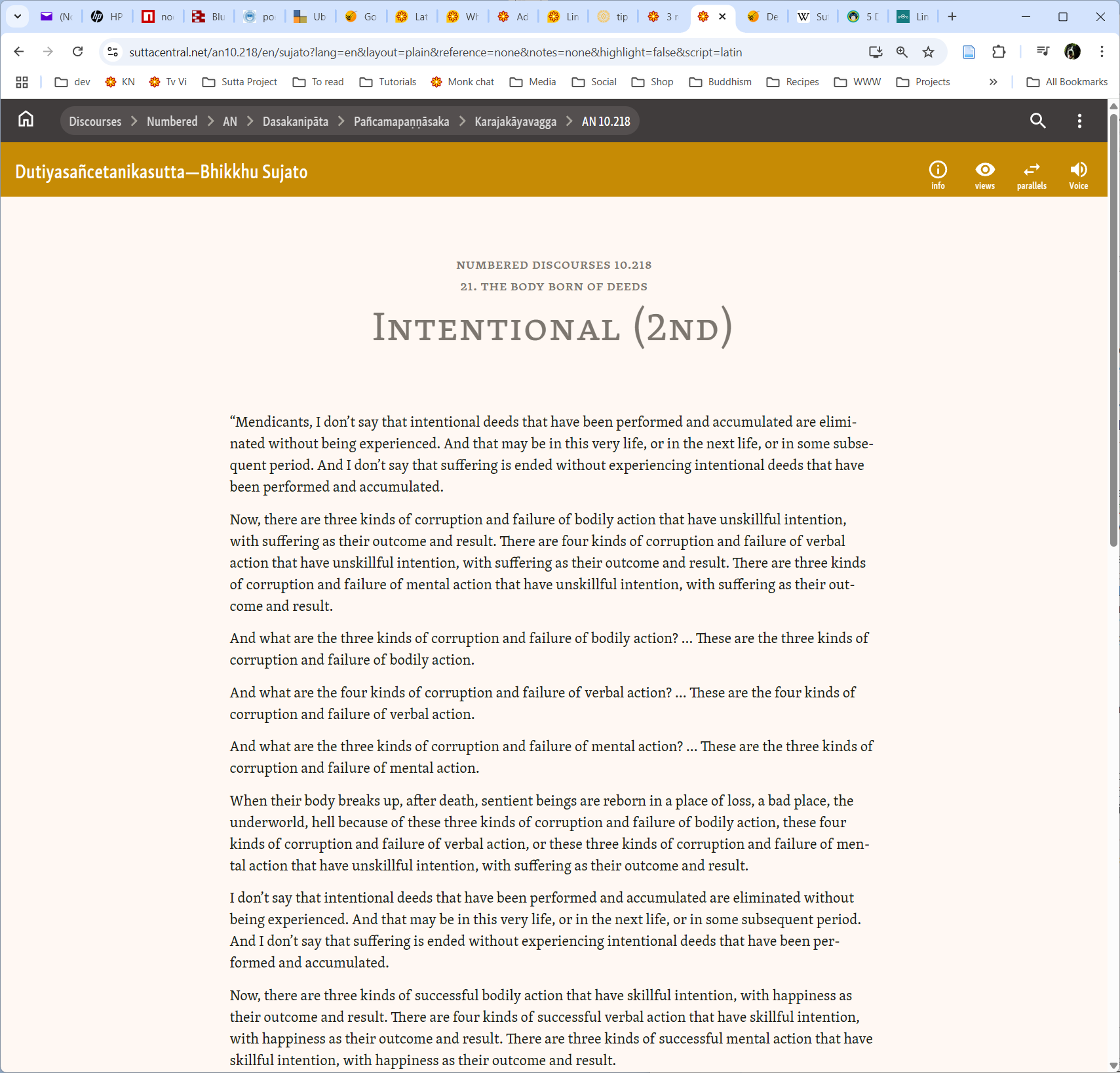
Task: Open parallels for this sutta
Action: click(x=1032, y=176)
